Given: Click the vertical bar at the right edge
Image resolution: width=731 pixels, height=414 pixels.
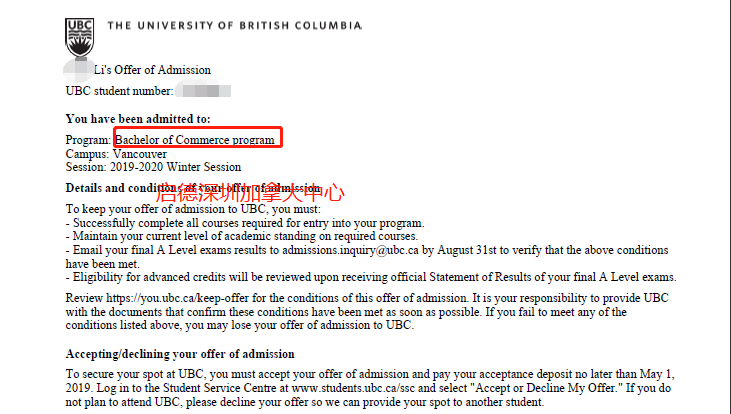Looking at the screenshot, I should pos(729,207).
